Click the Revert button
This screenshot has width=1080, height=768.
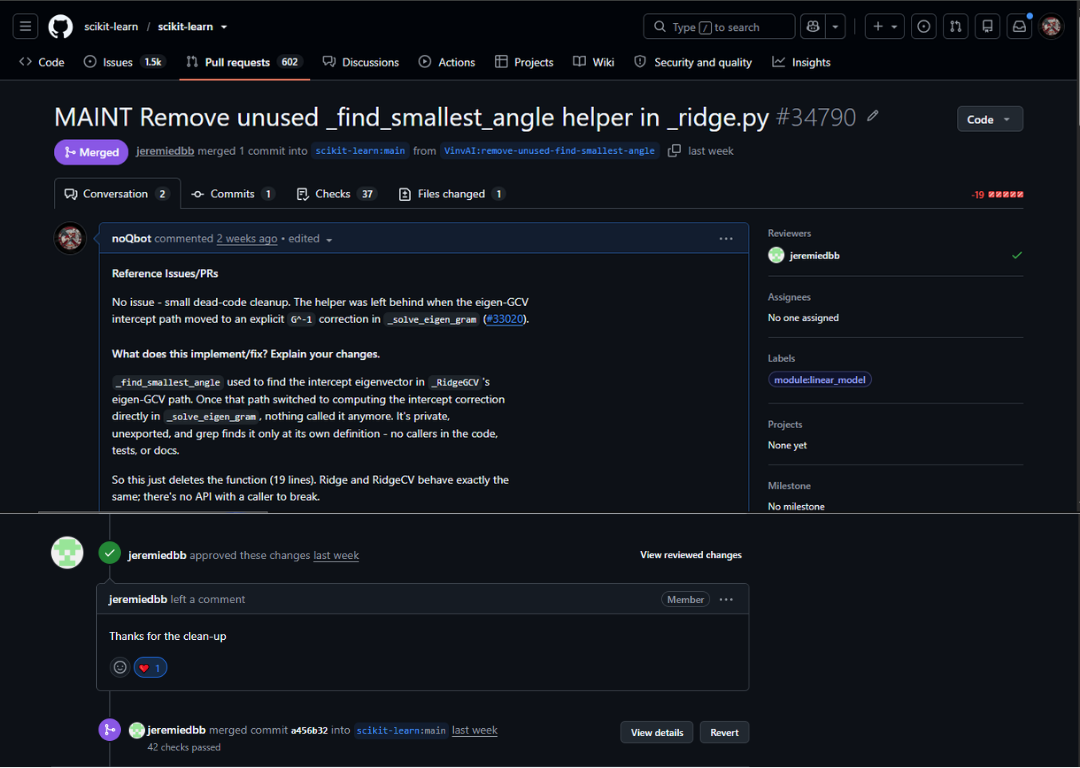click(724, 732)
